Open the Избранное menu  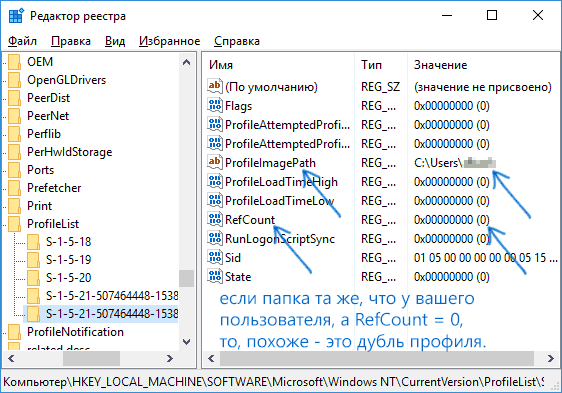170,41
